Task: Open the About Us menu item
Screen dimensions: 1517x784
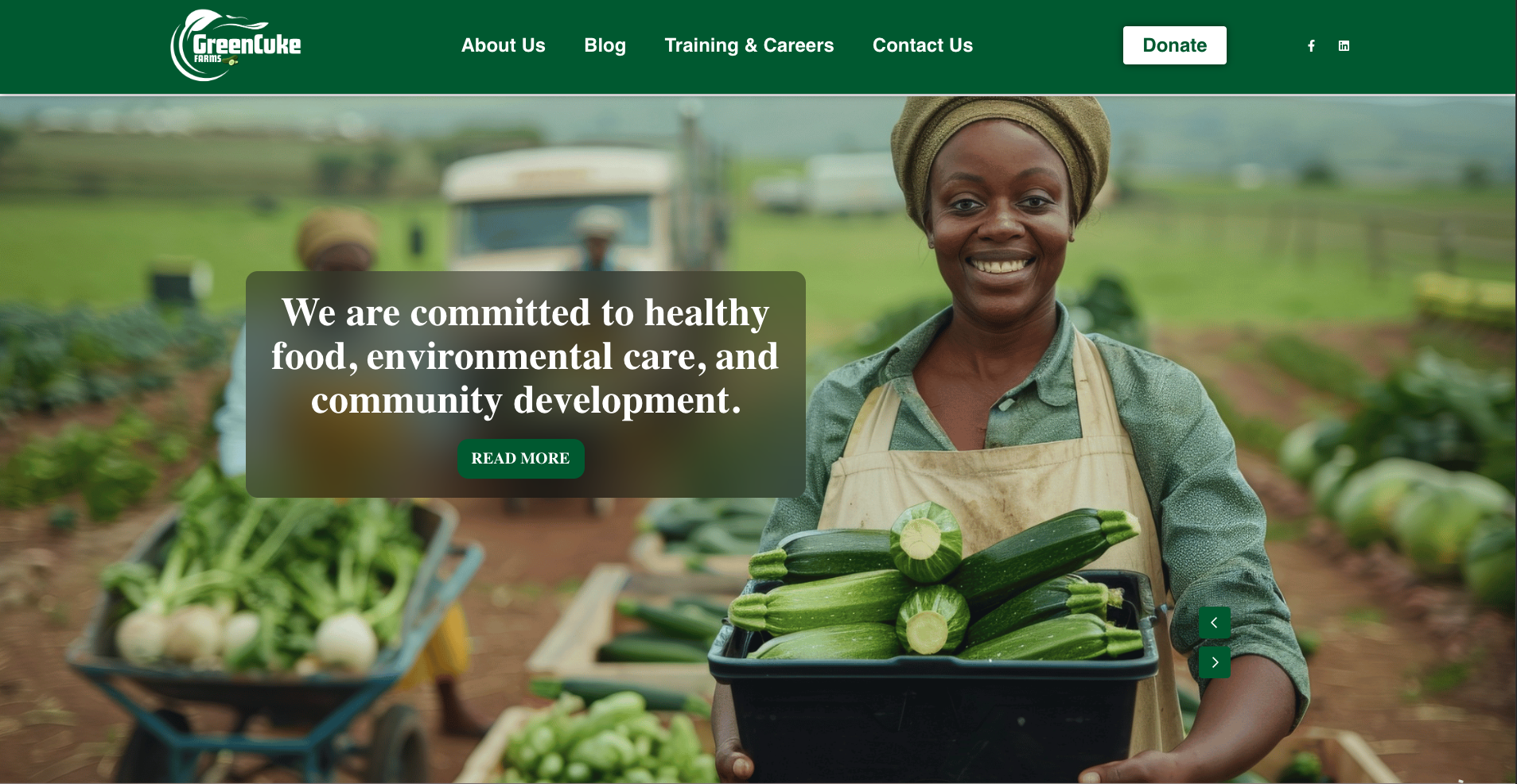Action: point(504,45)
